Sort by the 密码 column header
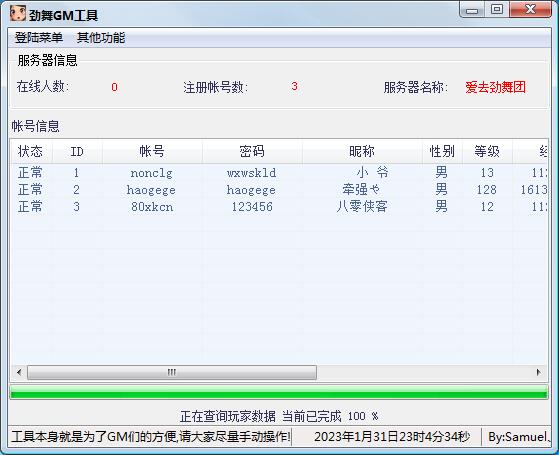Viewport: 559px width, 455px height. 252,152
